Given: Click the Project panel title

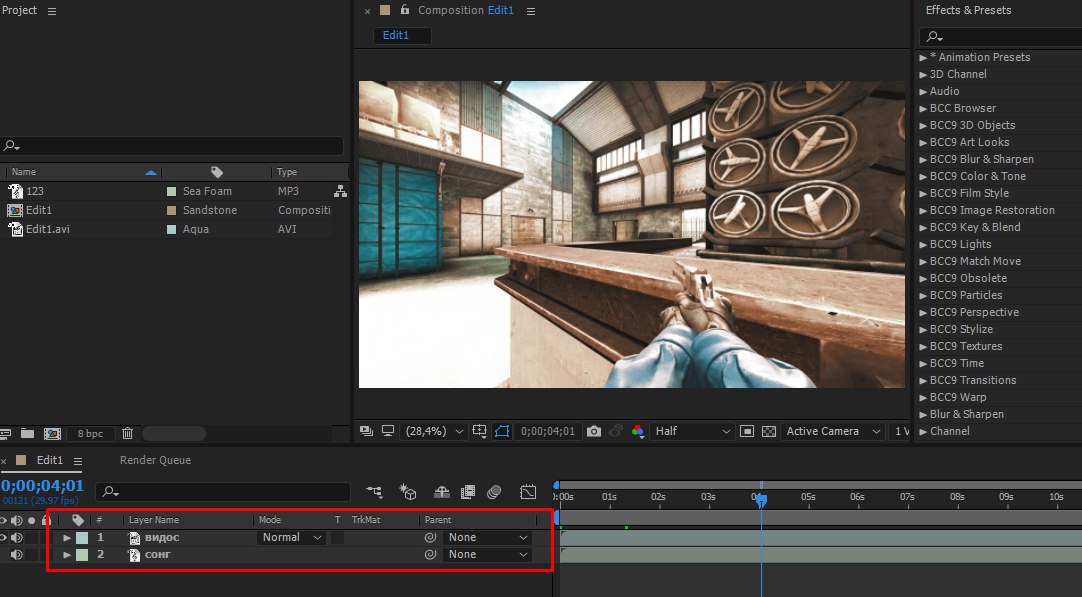Looking at the screenshot, I should click(19, 10).
